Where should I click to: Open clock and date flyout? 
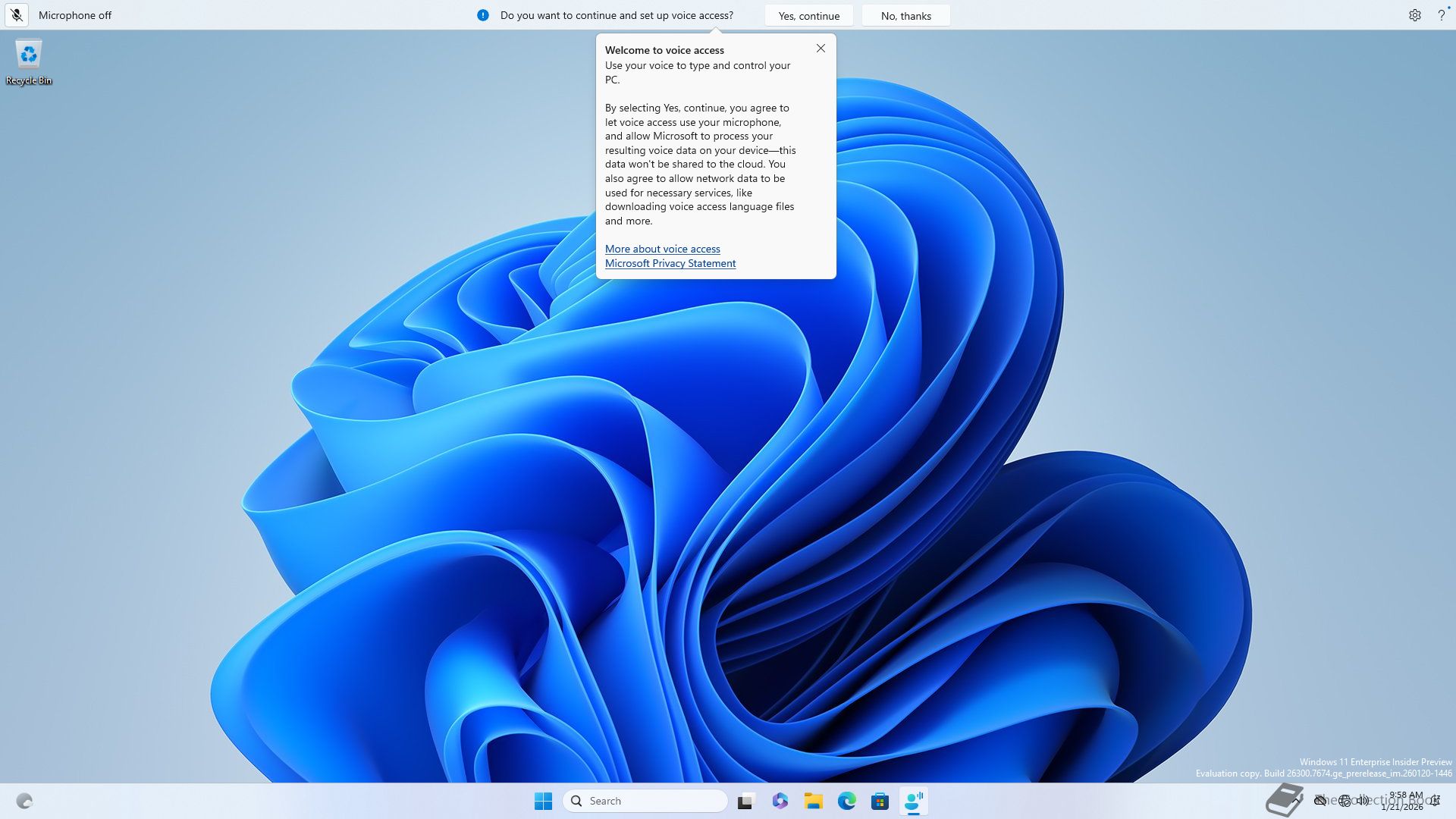(x=1404, y=801)
